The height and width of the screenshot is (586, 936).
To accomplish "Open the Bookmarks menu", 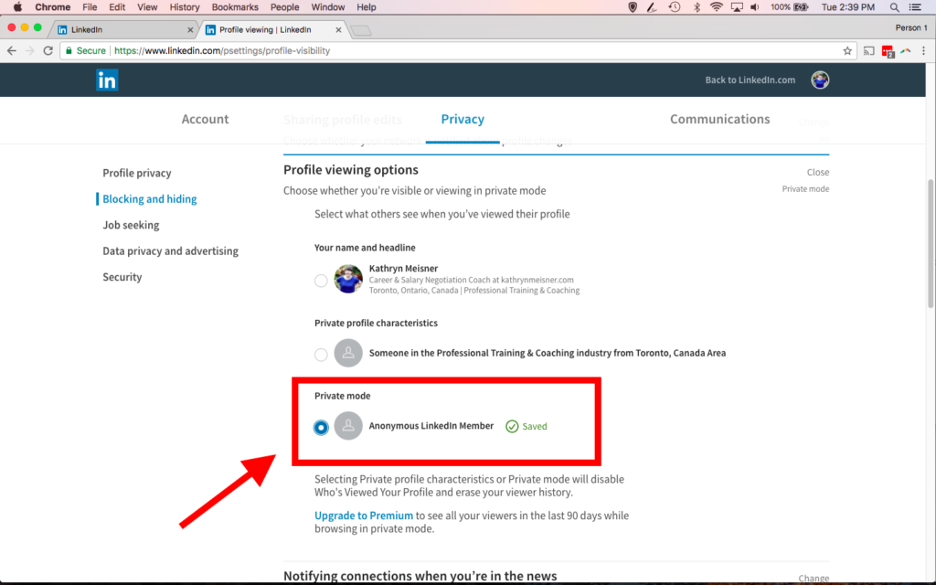I will (235, 7).
